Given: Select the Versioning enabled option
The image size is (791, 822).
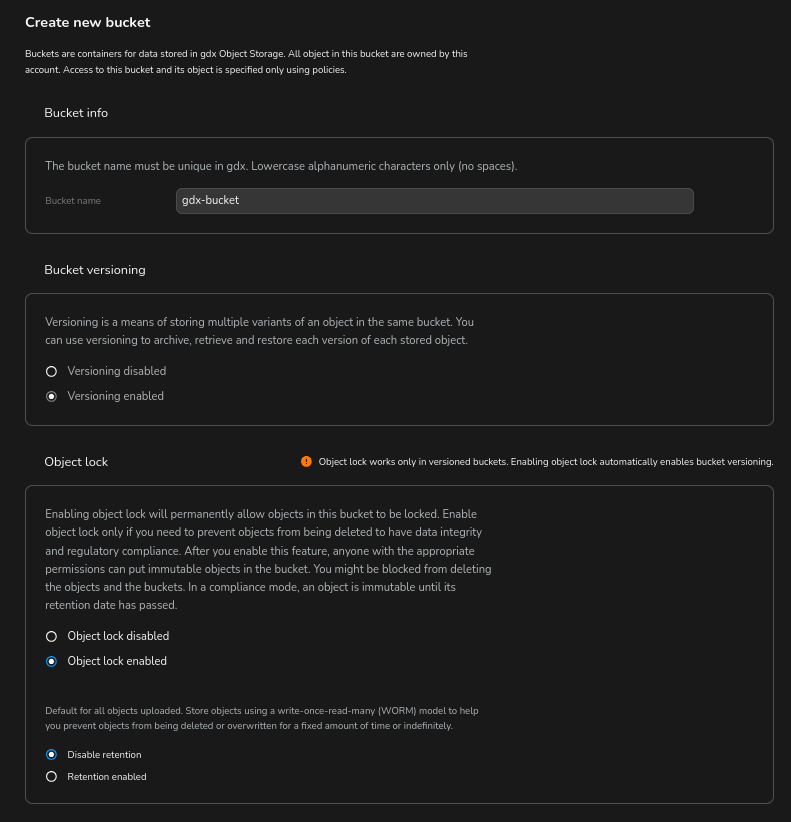Looking at the screenshot, I should pyautogui.click(x=52, y=396).
